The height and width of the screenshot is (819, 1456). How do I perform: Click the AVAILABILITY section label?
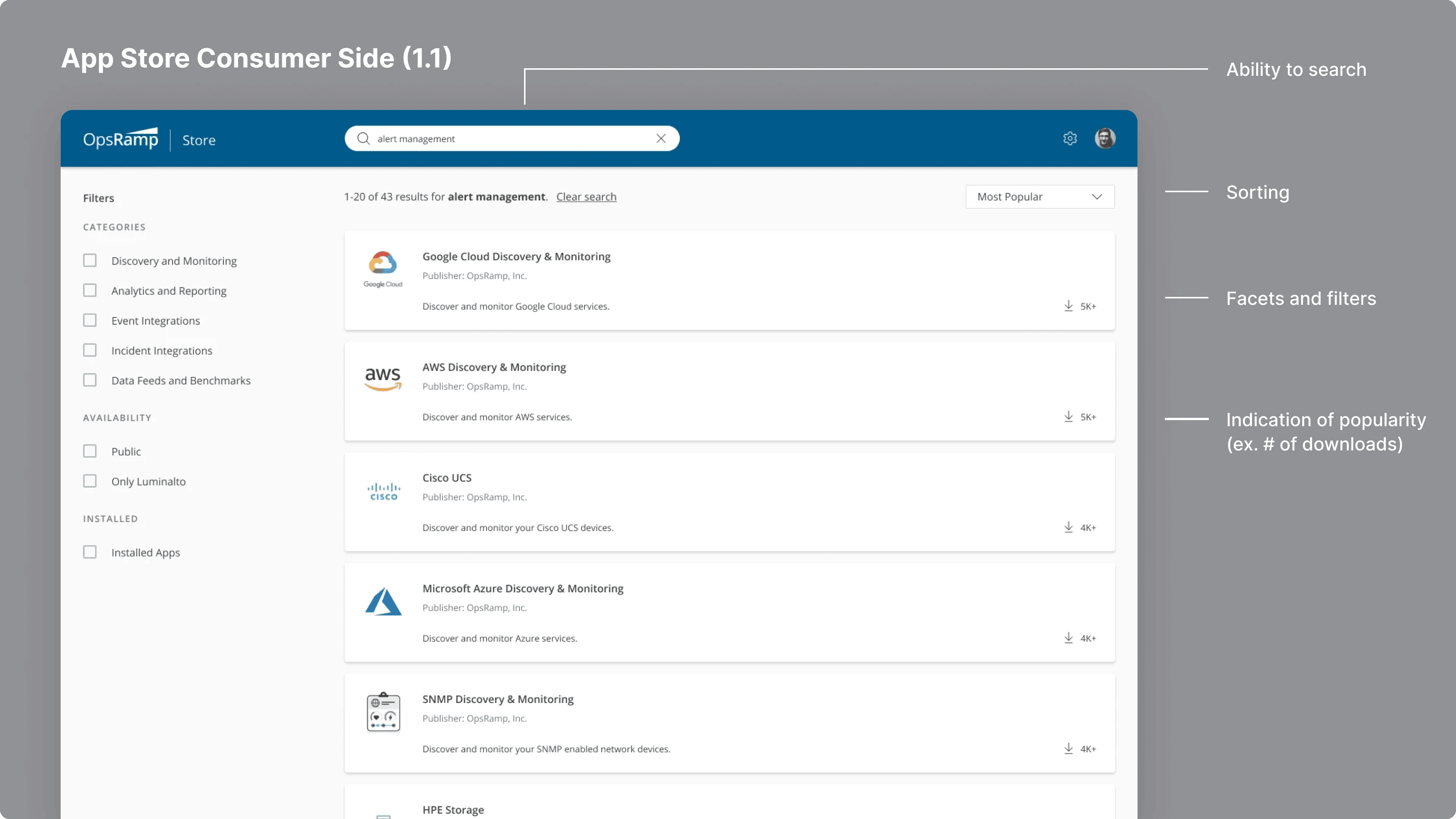coord(117,418)
